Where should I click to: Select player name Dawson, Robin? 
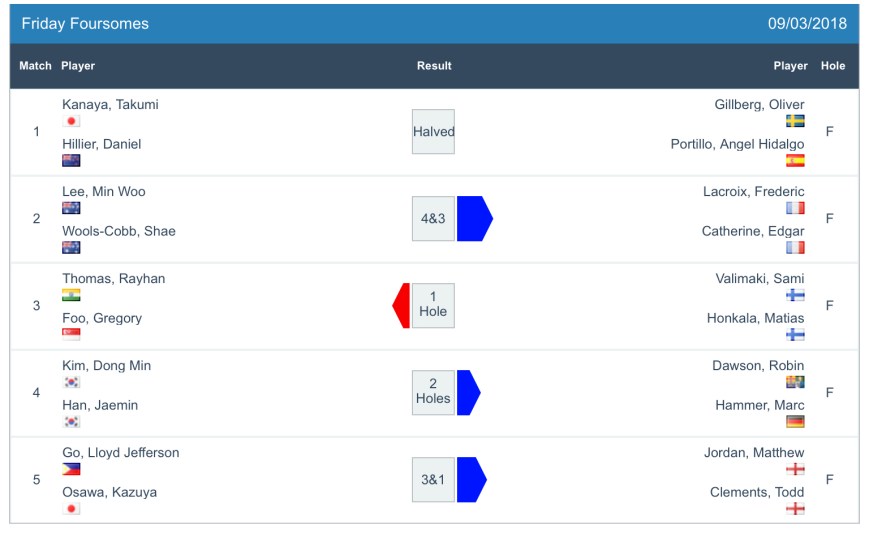(759, 365)
